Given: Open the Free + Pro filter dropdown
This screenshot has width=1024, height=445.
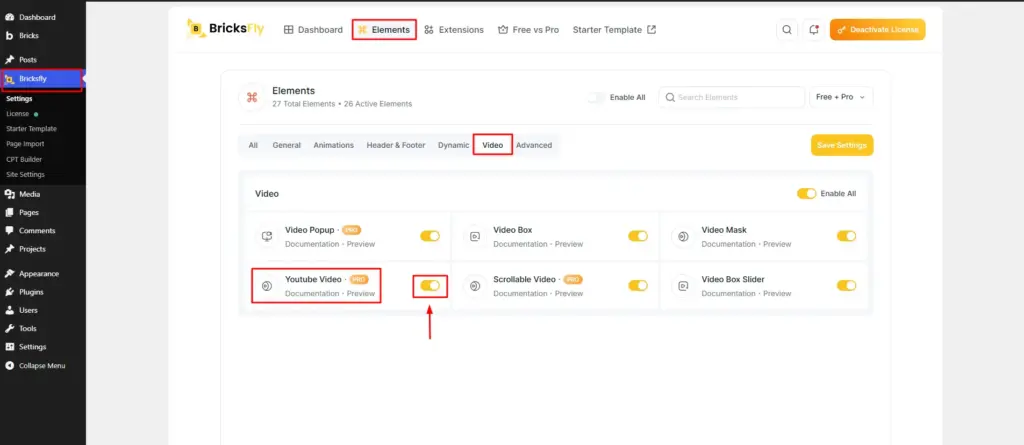Looking at the screenshot, I should (841, 97).
